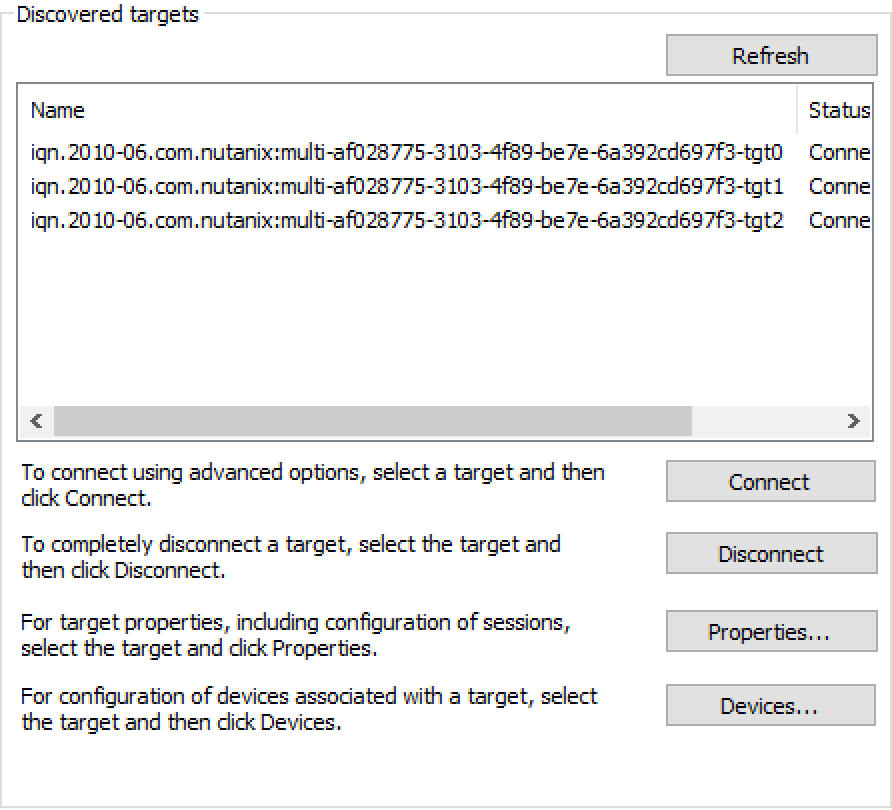Click scrollbar track right of the thumb
This screenshot has height=810, width=892.
click(x=765, y=421)
